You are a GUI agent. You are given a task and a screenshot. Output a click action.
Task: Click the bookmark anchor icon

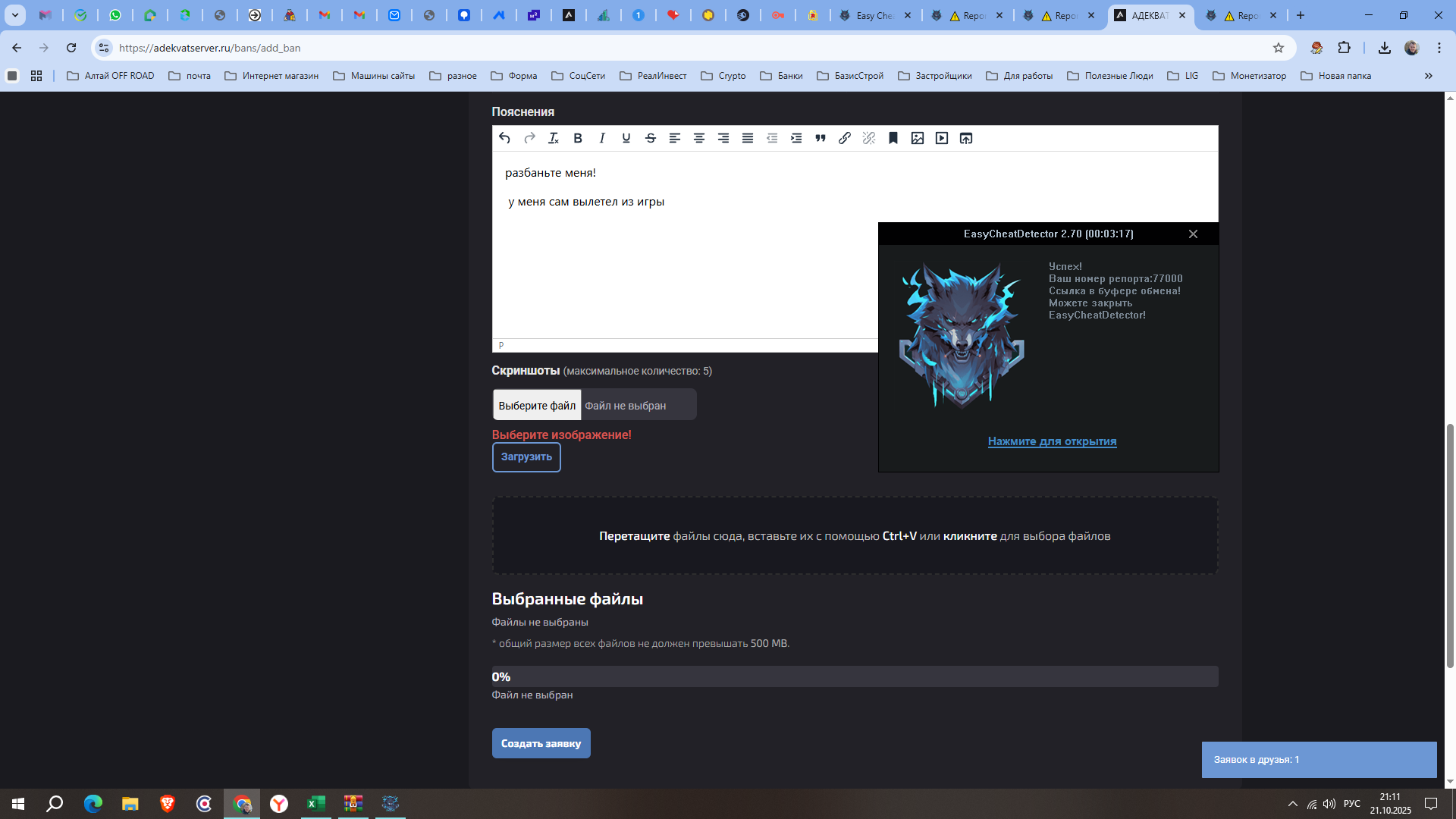click(893, 138)
